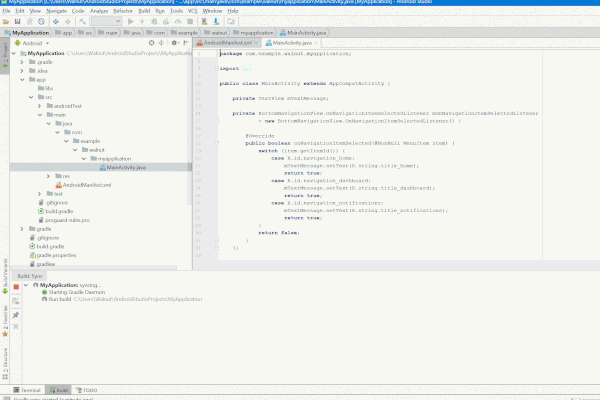600x400 pixels.
Task: Close the MainActivity.java editor tab
Action: coord(316,43)
